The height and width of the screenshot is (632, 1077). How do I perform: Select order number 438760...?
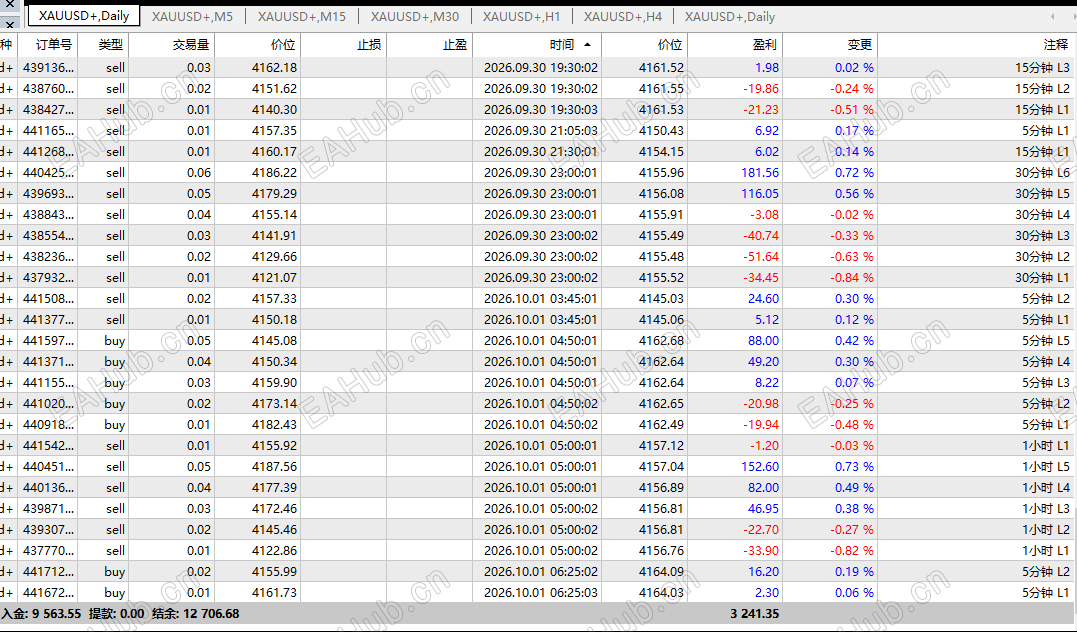click(48, 89)
